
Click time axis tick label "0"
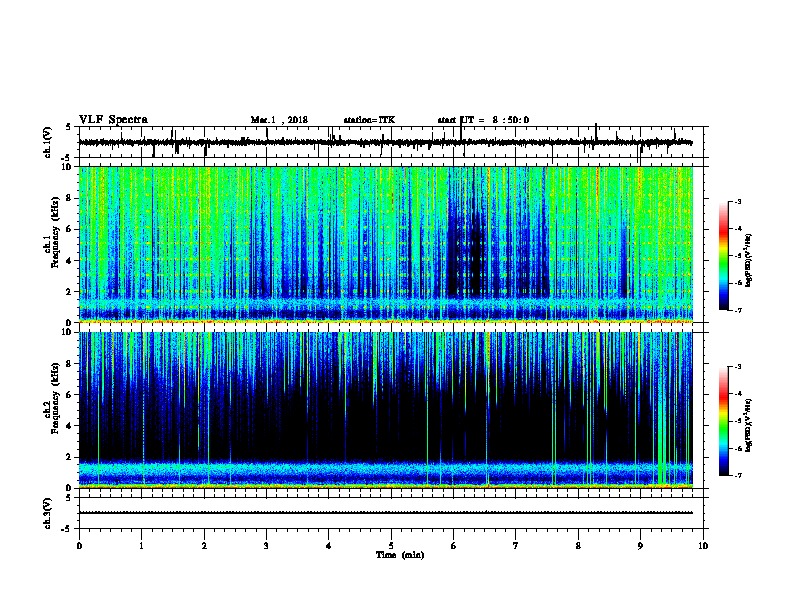(79, 546)
